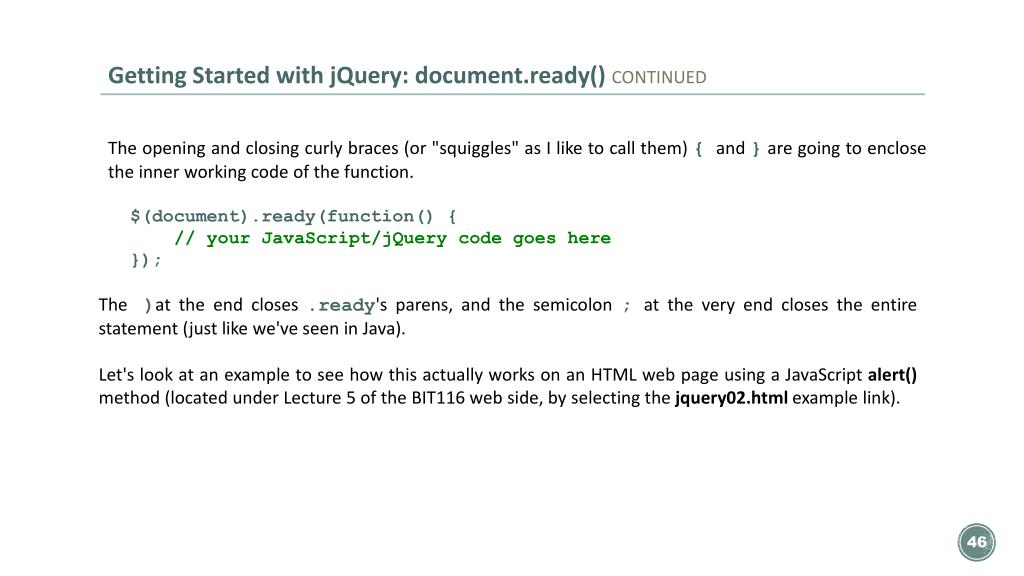Click the 'CONTINUED' label in the title

point(658,78)
